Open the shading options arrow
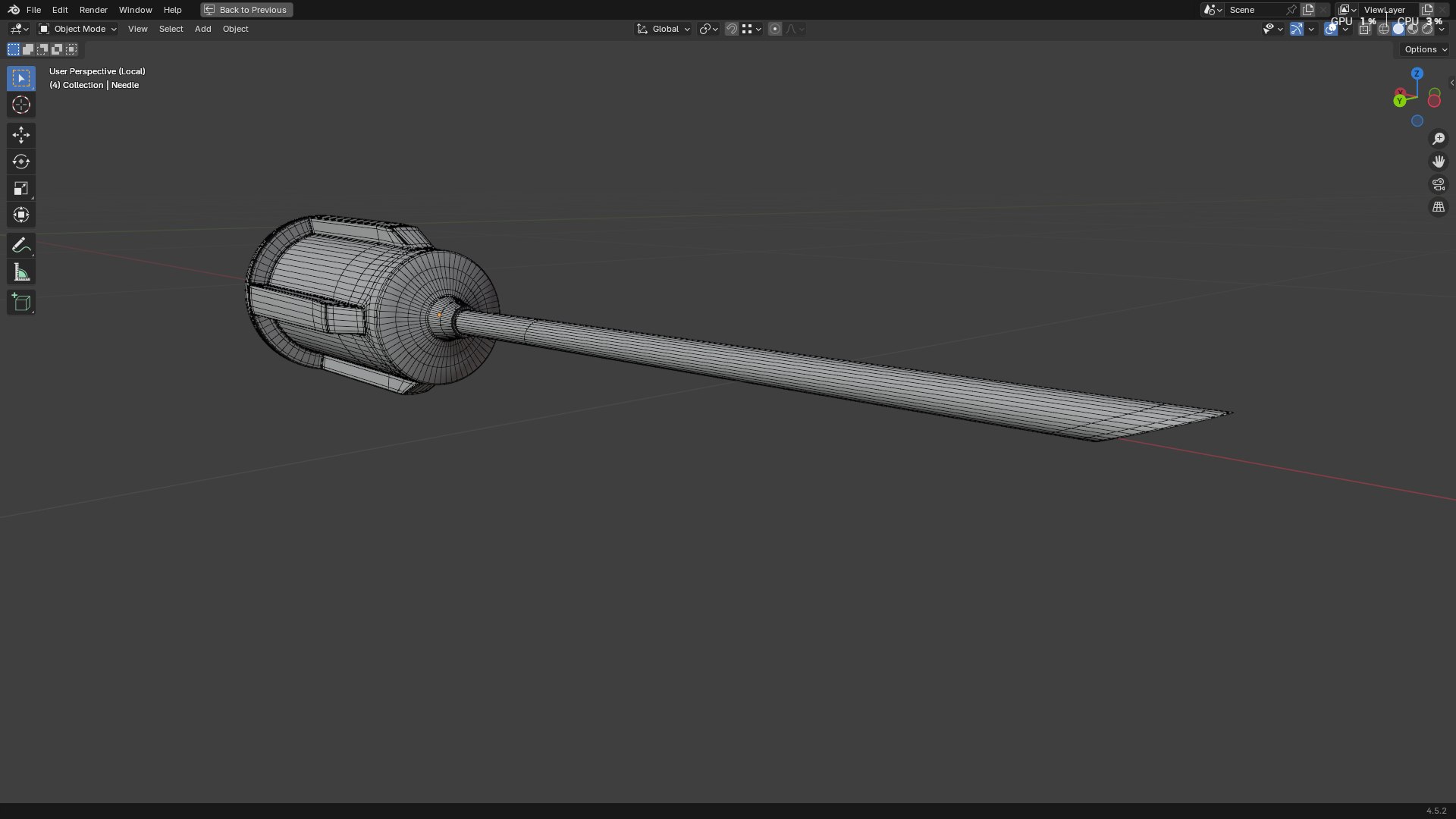Viewport: 1456px width, 819px height. click(1442, 29)
